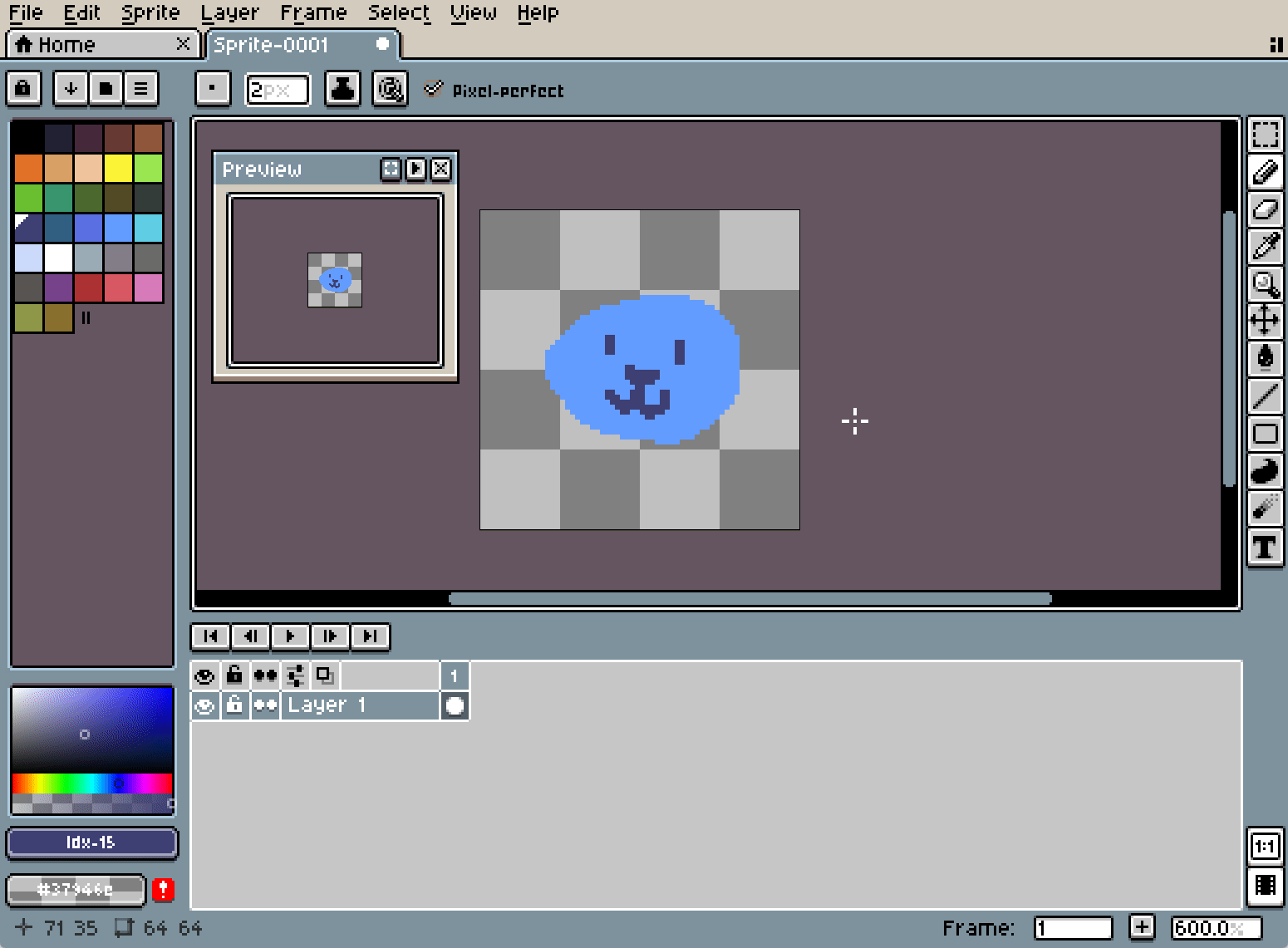The width and height of the screenshot is (1288, 948).
Task: Go to previous frame
Action: 251,636
